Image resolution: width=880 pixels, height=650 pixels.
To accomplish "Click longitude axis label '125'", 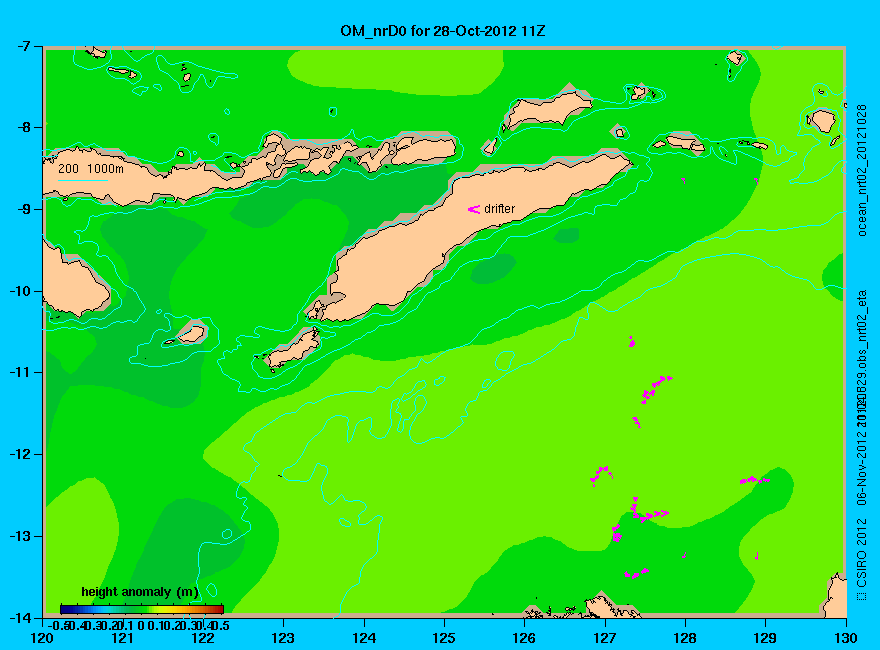I will tap(444, 638).
